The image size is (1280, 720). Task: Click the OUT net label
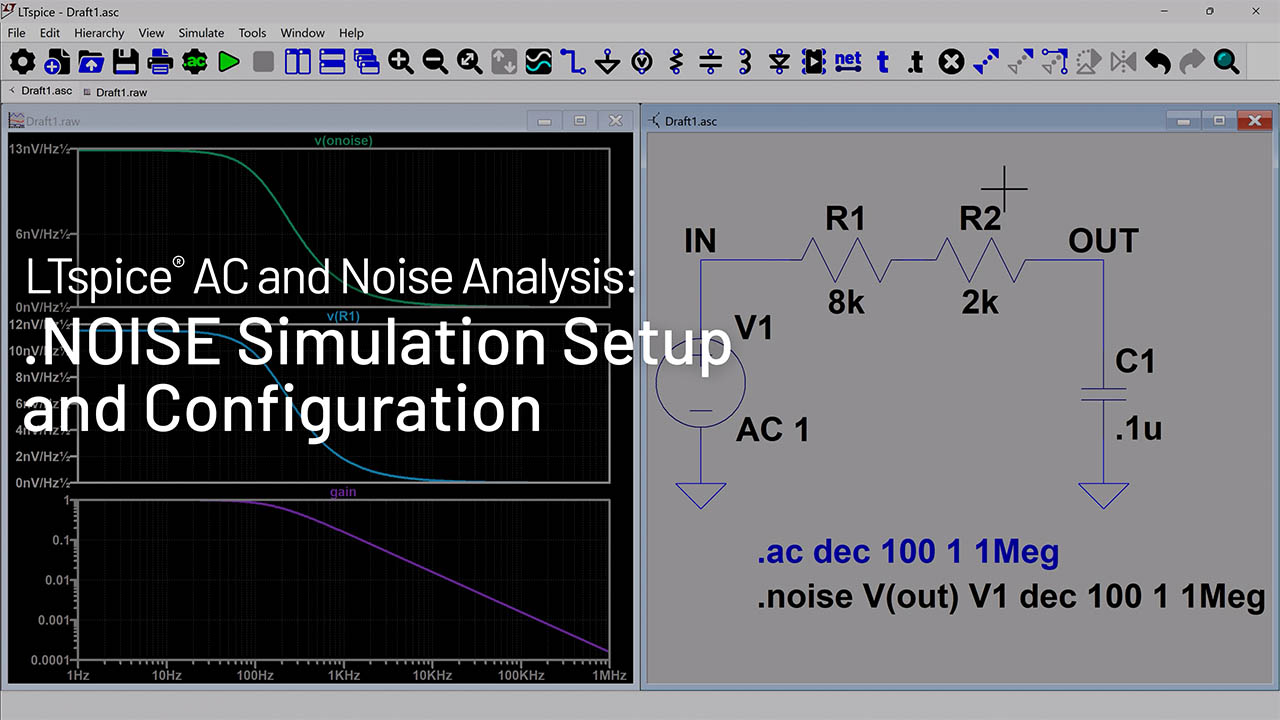click(1104, 241)
